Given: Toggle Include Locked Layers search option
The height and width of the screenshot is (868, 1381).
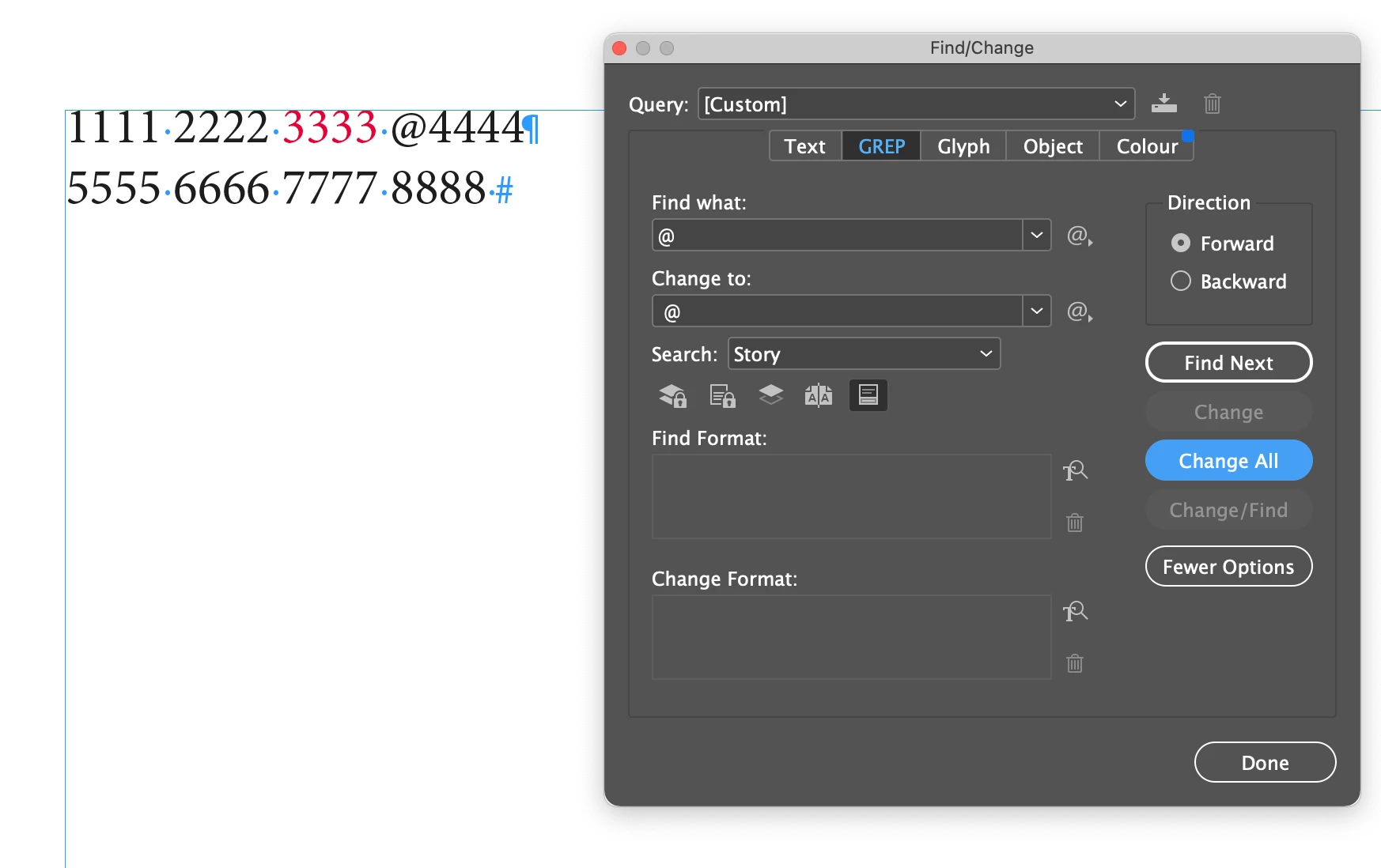Looking at the screenshot, I should [673, 395].
